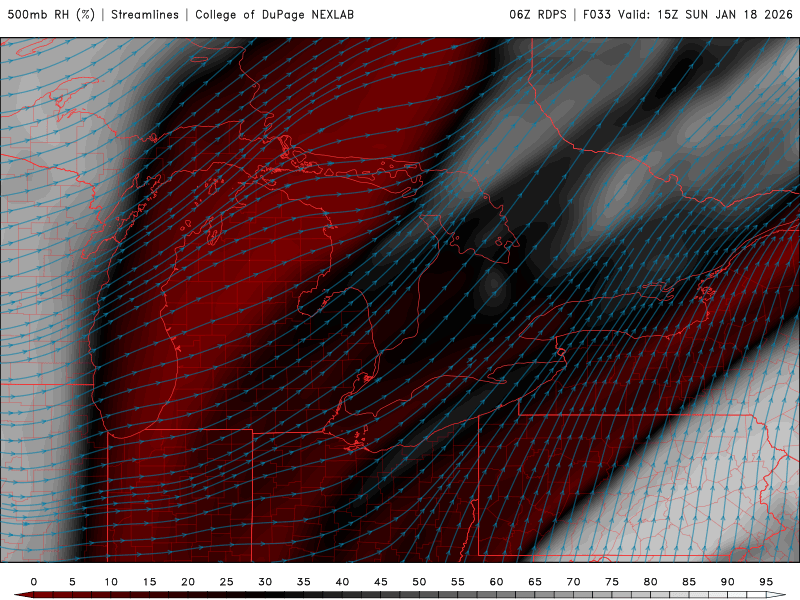Click the "F033" forecast hour text

pos(597,14)
